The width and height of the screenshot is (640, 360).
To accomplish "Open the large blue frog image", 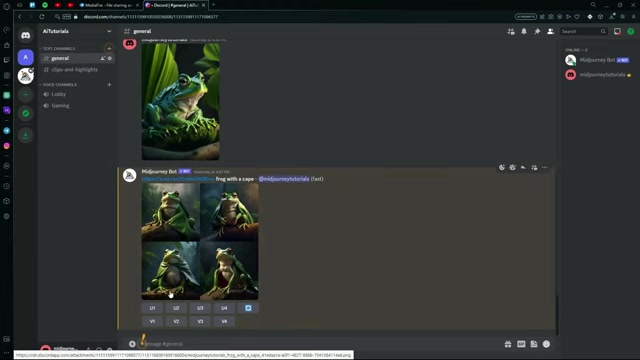I will [x=180, y=101].
